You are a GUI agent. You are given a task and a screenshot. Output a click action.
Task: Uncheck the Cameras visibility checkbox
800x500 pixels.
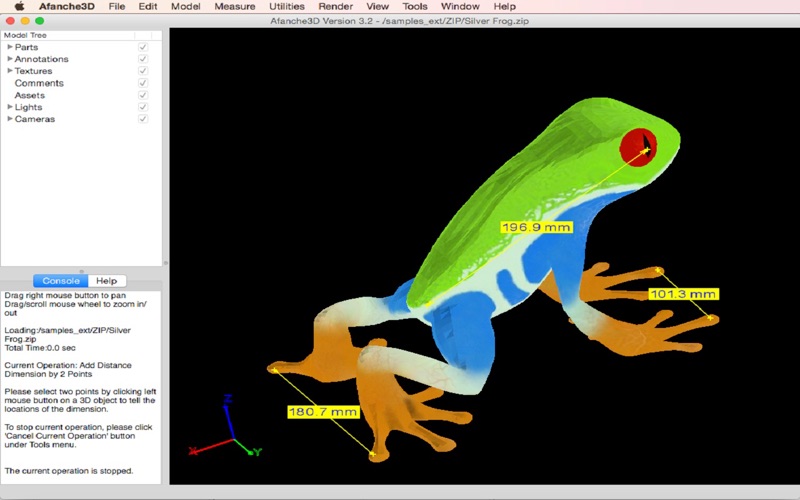coord(143,119)
